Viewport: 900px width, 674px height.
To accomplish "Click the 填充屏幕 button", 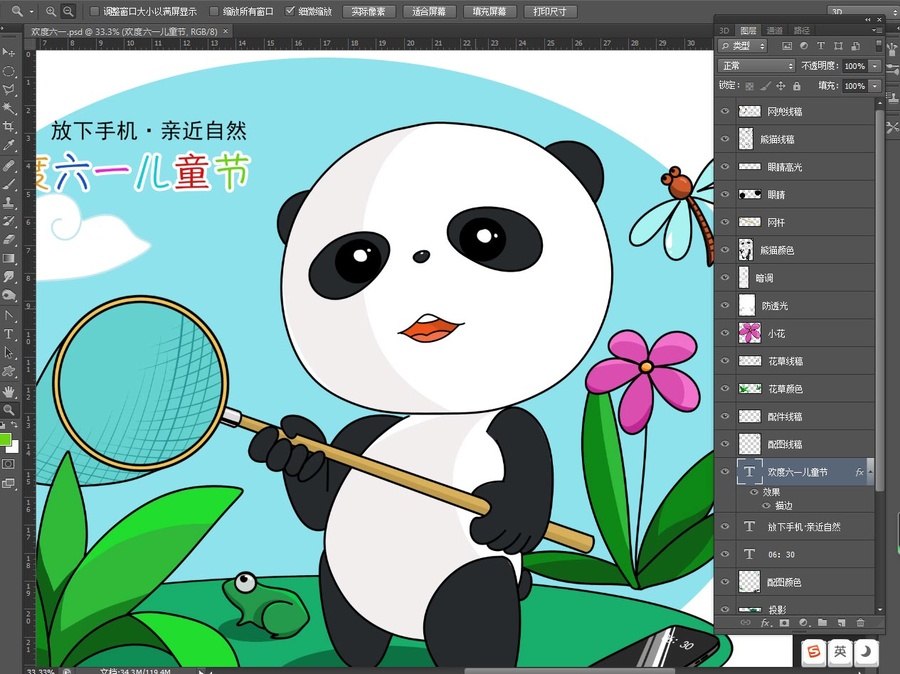I will (x=490, y=11).
